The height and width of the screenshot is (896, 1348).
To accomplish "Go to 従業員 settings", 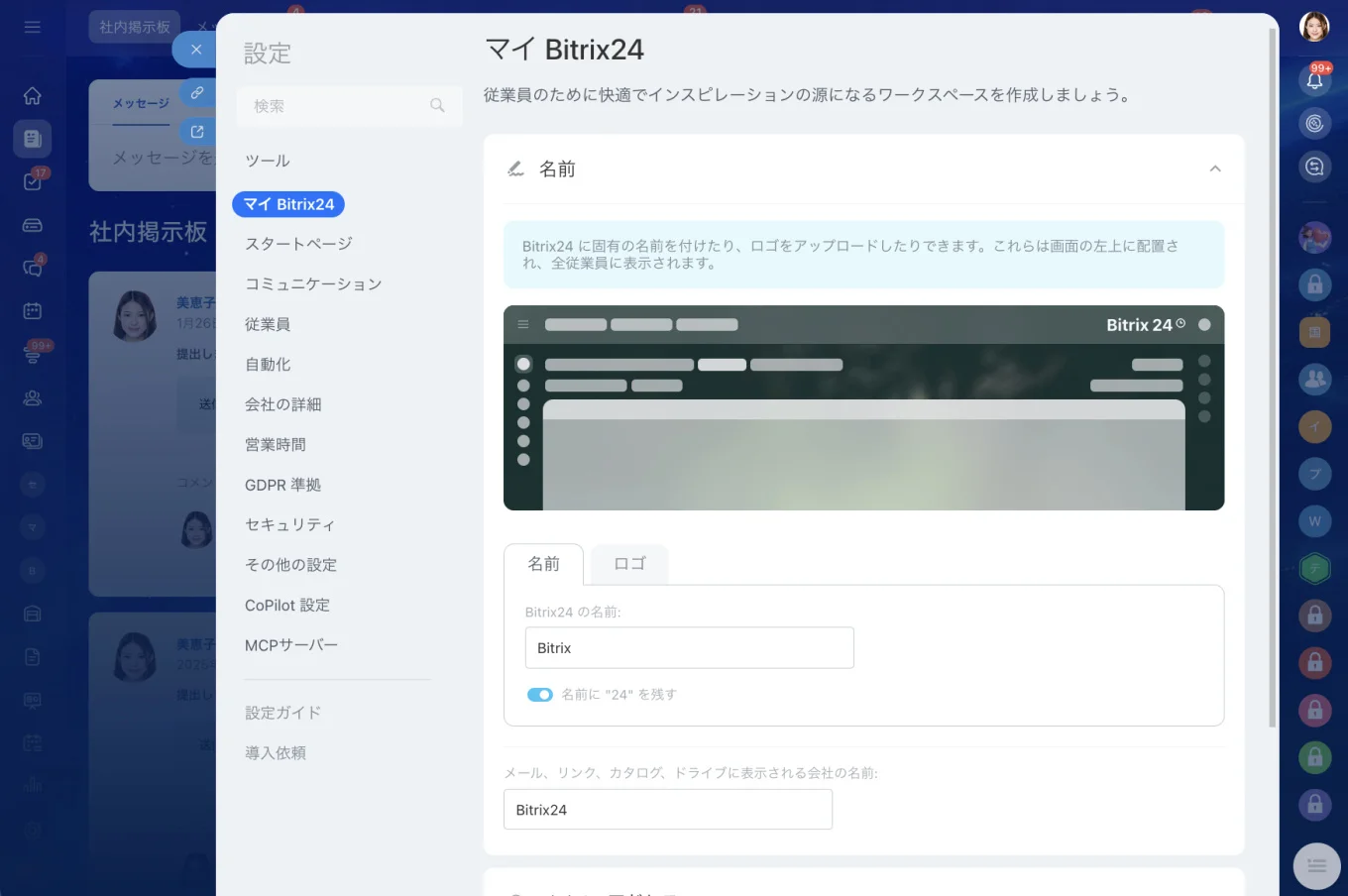I will [268, 324].
